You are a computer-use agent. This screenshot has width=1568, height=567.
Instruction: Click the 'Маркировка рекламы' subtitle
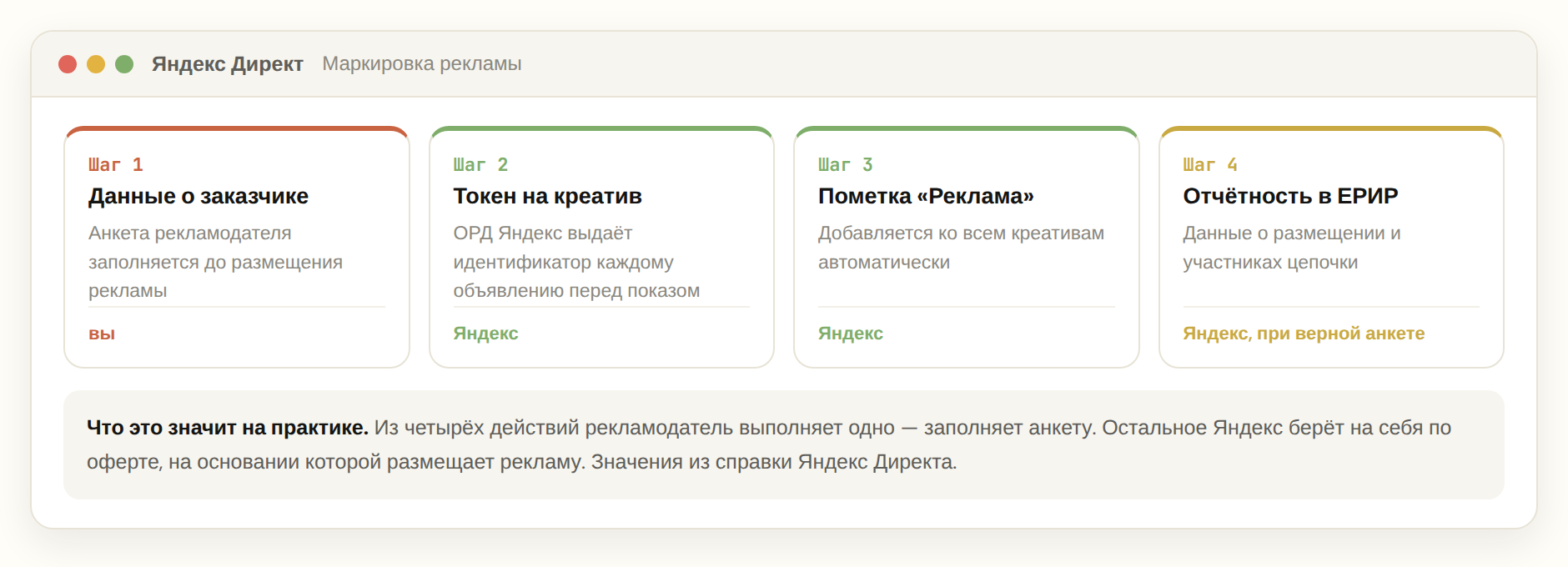[422, 64]
